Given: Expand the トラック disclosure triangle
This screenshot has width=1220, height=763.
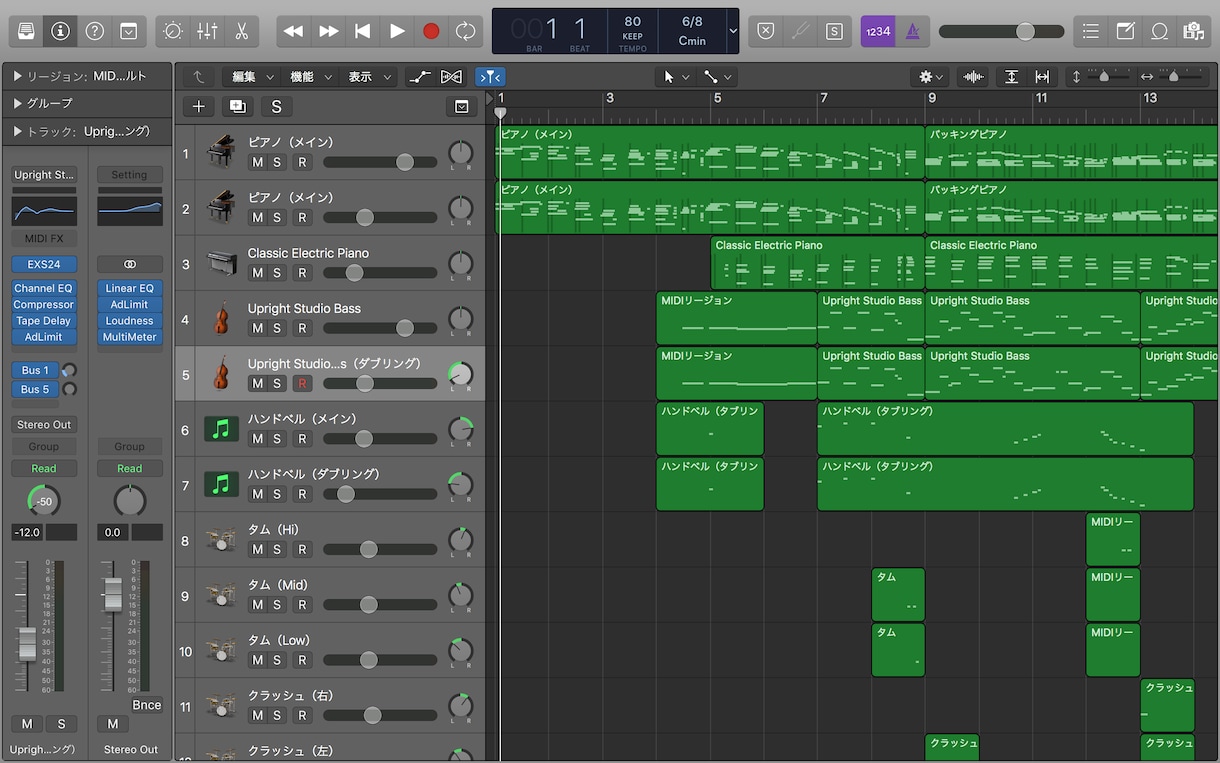Looking at the screenshot, I should 18,131.
